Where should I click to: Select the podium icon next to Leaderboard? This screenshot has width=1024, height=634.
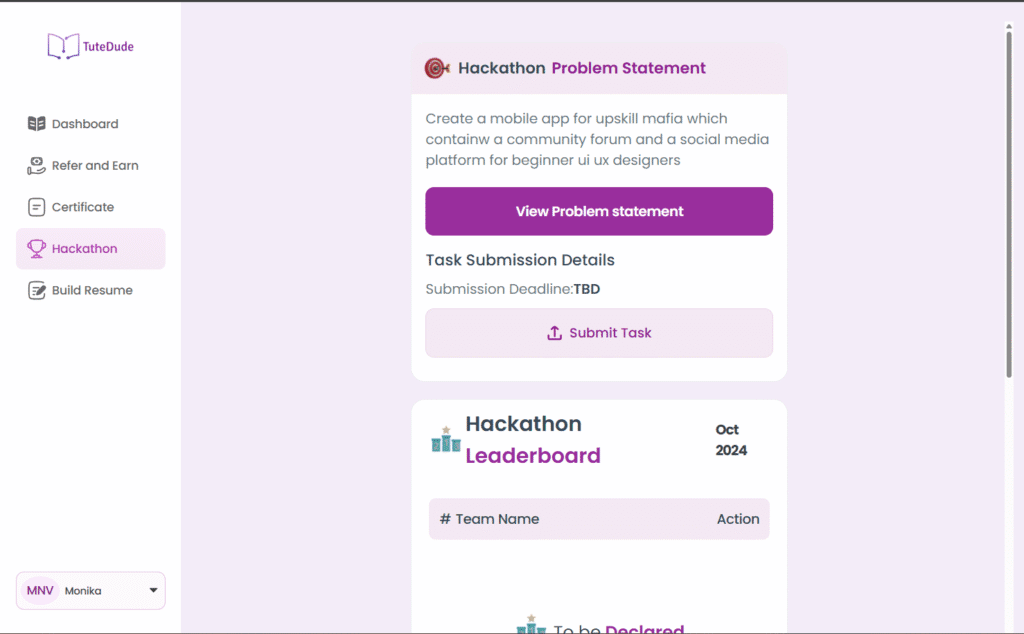[x=444, y=440]
